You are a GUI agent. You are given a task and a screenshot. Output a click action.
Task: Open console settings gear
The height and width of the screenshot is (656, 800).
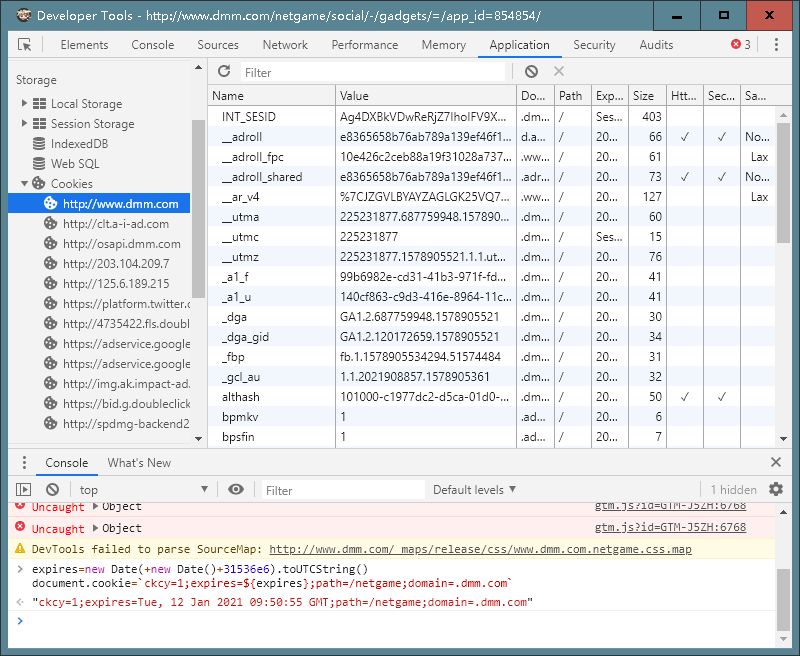776,490
